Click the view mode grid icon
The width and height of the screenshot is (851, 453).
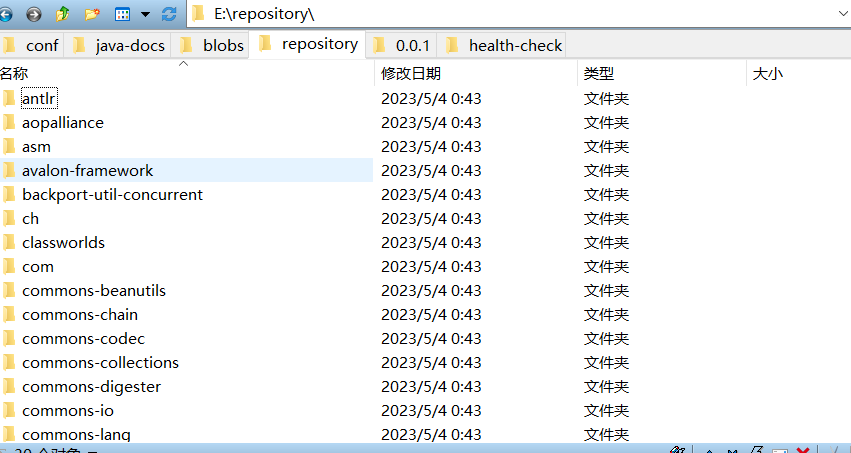pos(123,14)
